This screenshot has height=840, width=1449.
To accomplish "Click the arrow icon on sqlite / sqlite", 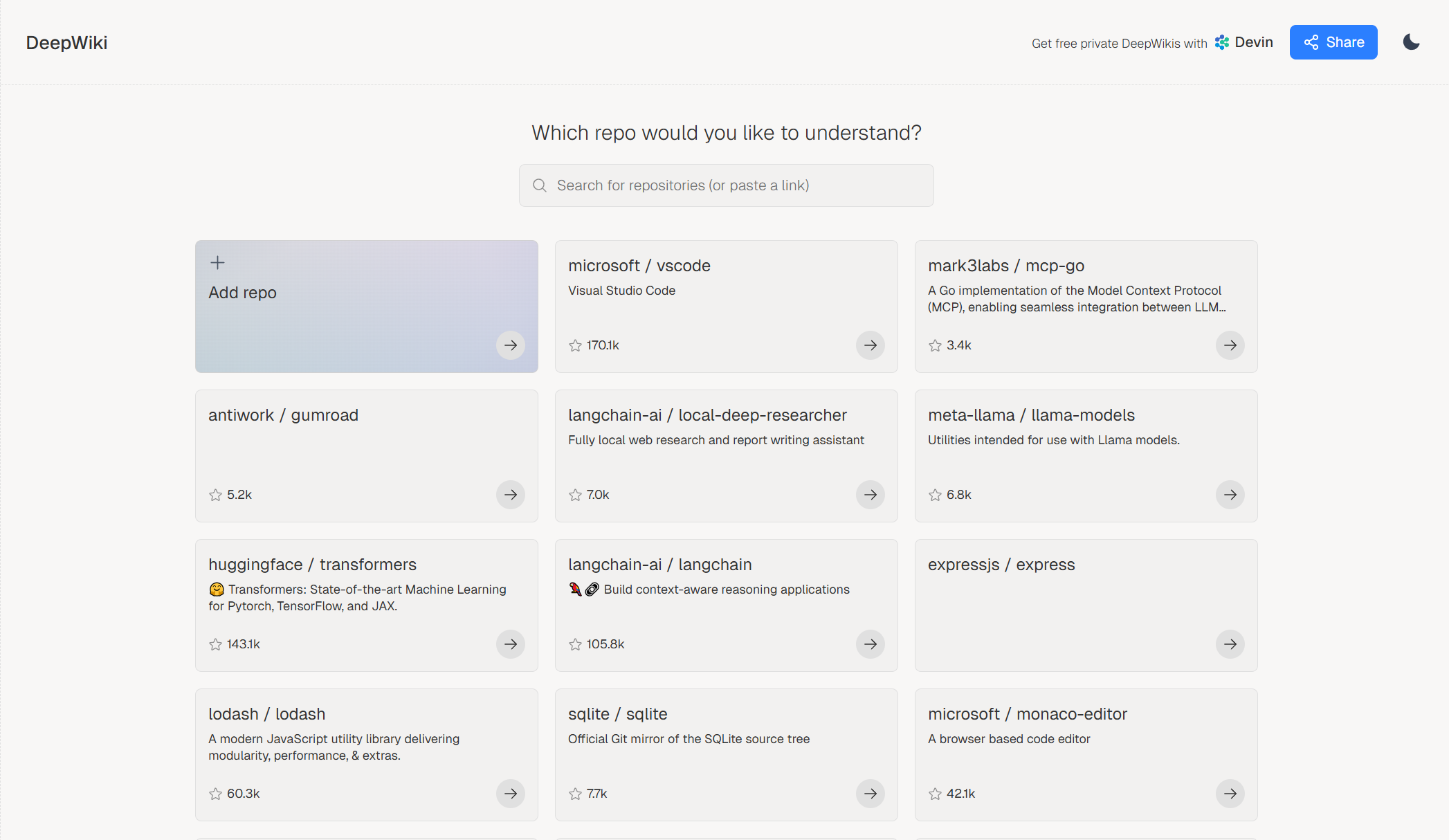I will pyautogui.click(x=870, y=794).
